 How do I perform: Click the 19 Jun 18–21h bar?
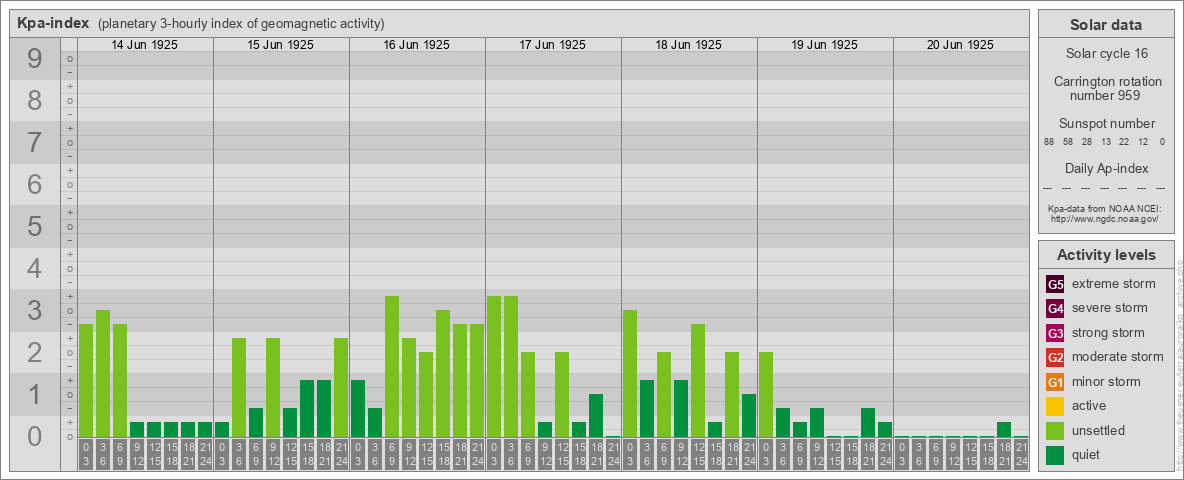[x=868, y=423]
